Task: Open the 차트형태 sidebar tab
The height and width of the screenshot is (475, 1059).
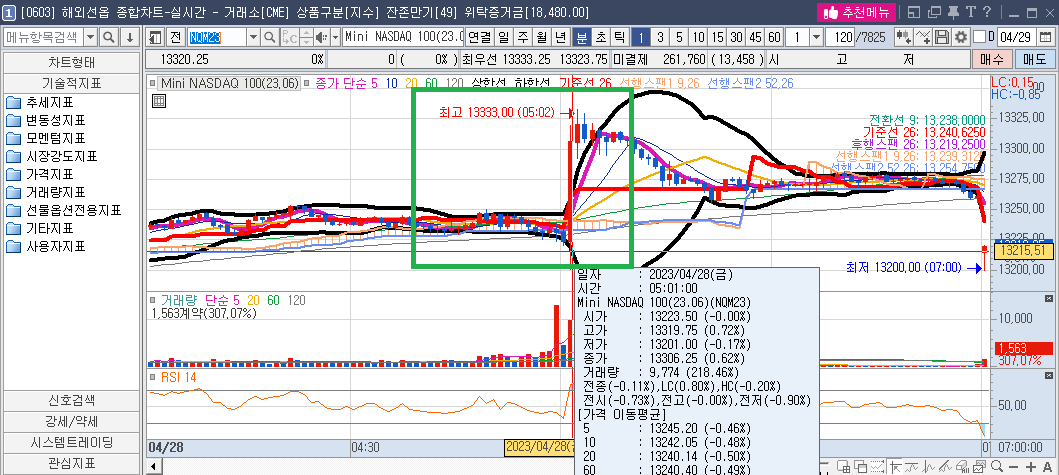Action: (x=72, y=63)
